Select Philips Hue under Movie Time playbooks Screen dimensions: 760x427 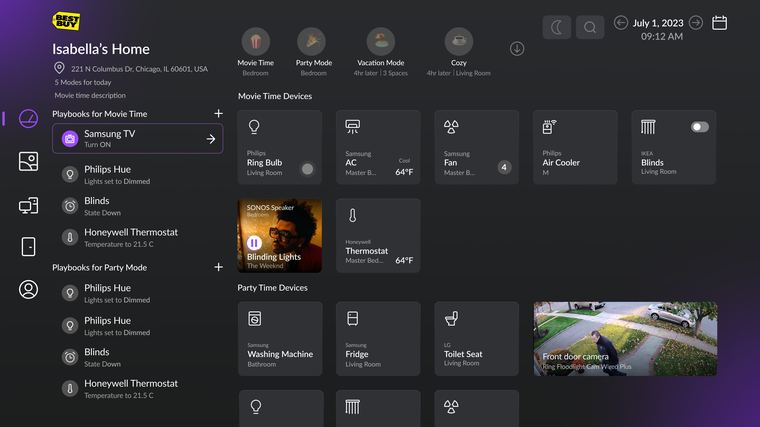[138, 174]
